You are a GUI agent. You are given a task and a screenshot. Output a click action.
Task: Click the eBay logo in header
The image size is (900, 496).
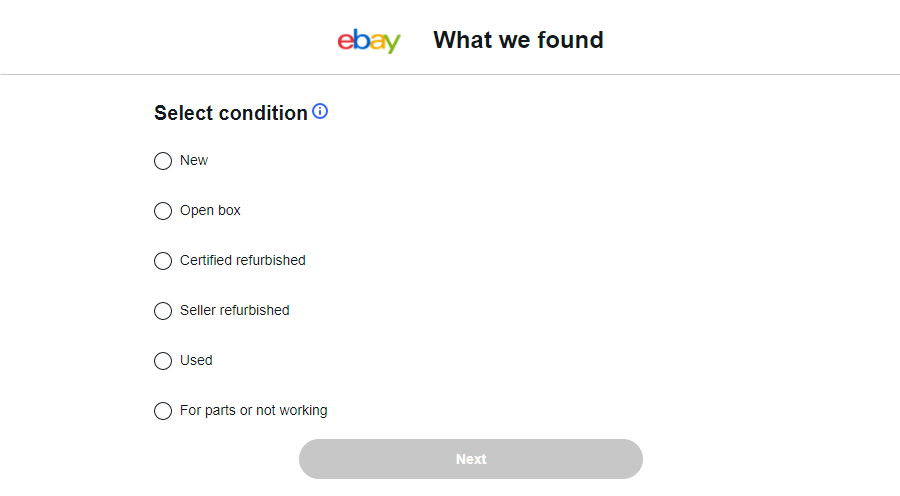369,41
